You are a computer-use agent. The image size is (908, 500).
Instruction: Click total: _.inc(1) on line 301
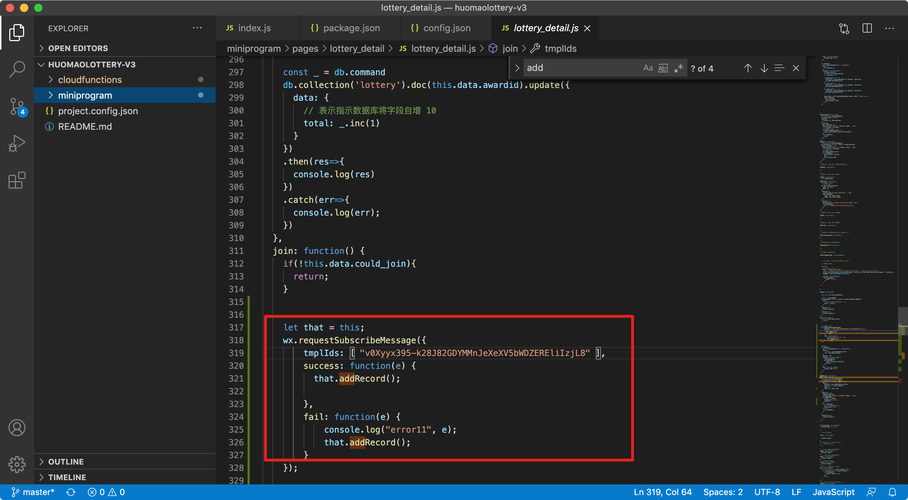pos(342,123)
